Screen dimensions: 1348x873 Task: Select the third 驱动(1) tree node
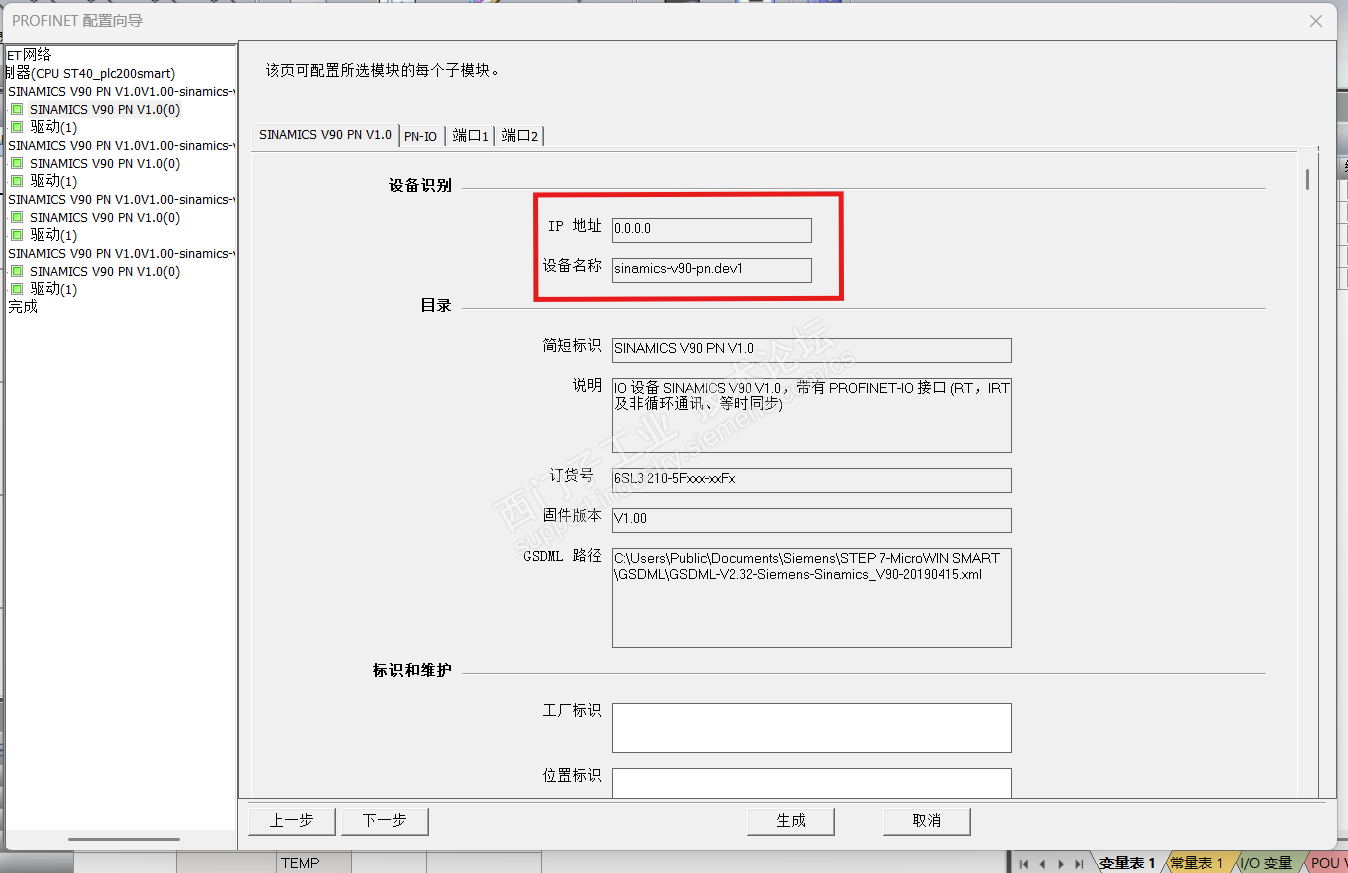[x=54, y=235]
